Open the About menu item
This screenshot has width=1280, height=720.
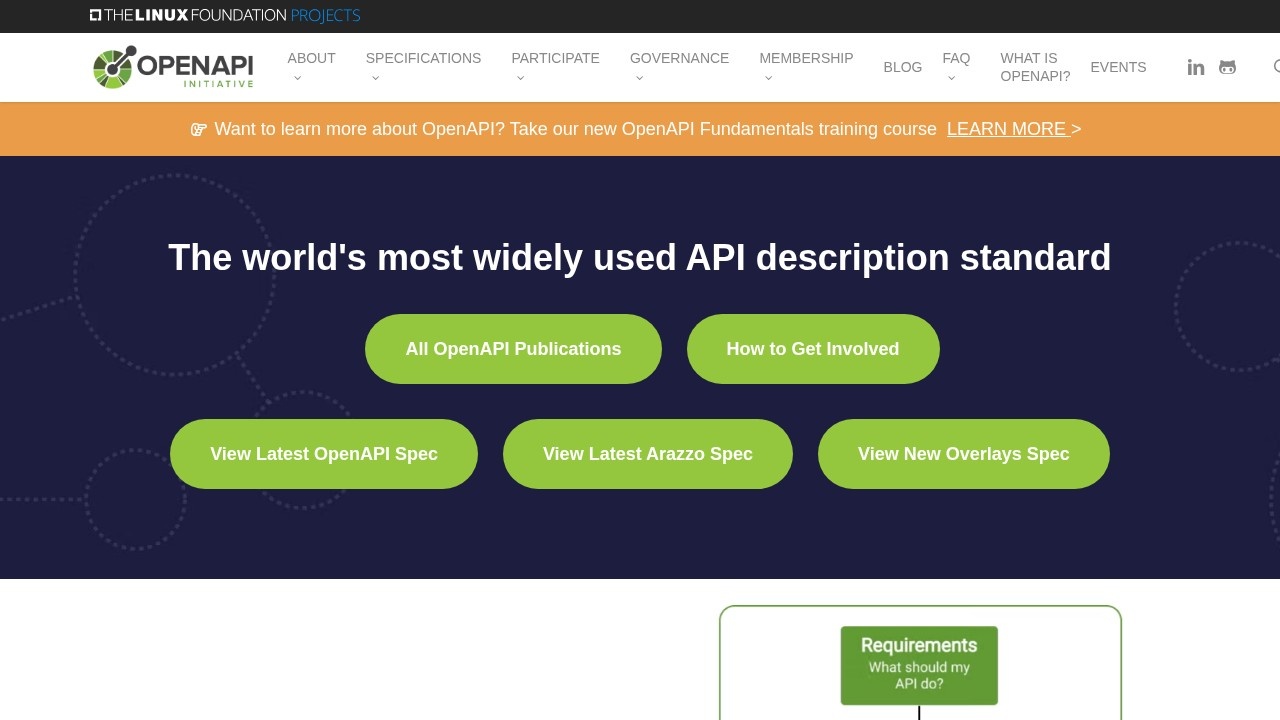click(x=311, y=58)
